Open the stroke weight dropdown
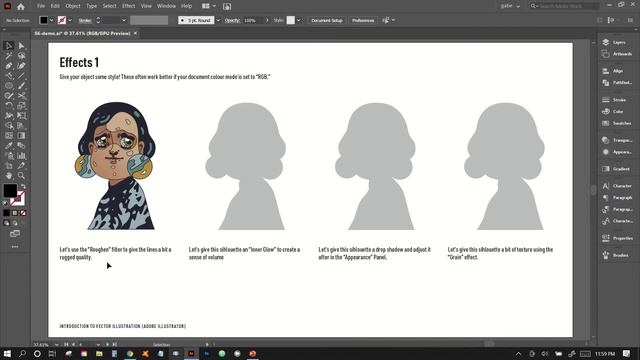The height and width of the screenshot is (360, 640). tap(124, 20)
